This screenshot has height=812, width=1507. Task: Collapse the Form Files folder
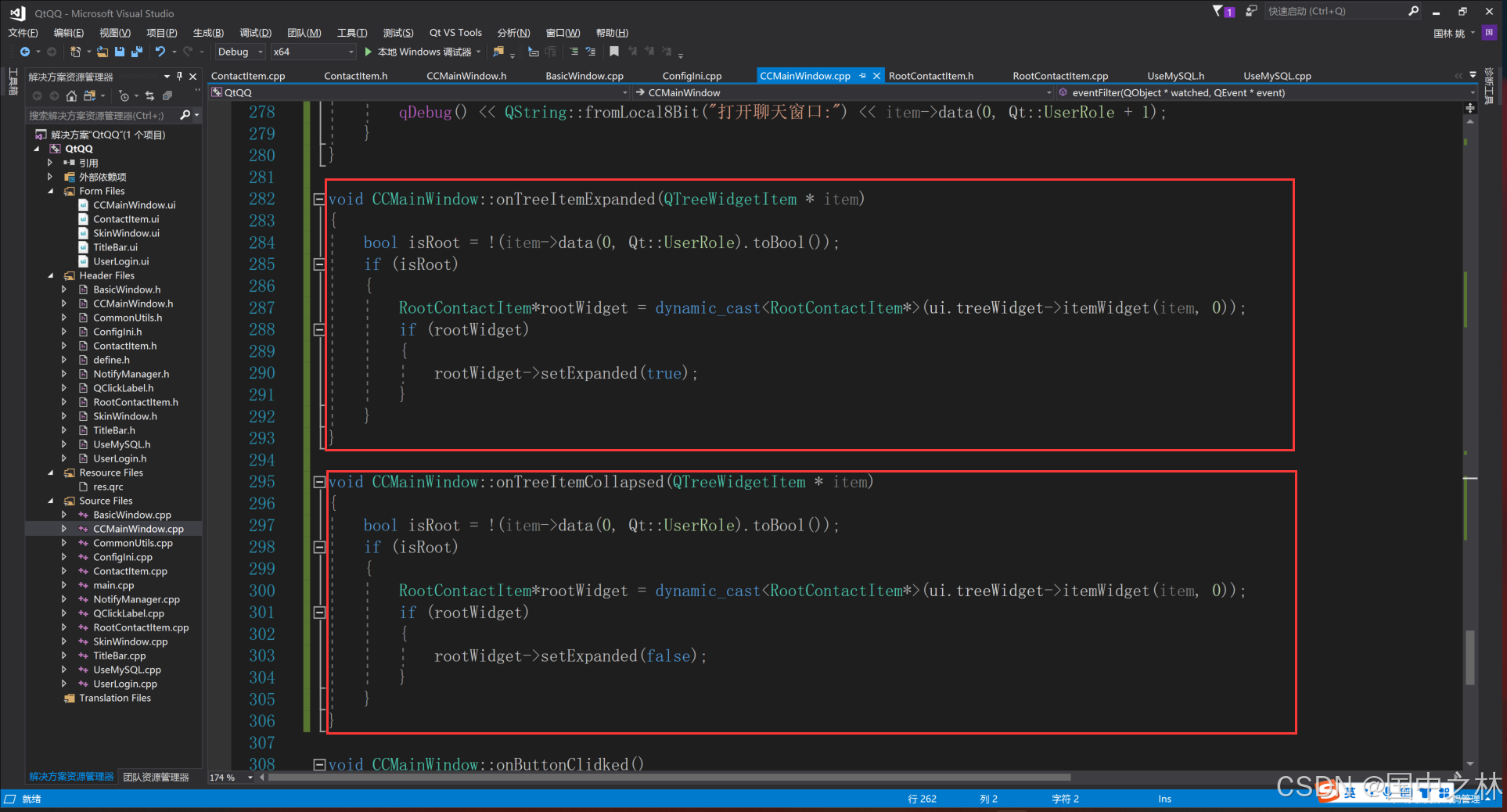point(51,191)
